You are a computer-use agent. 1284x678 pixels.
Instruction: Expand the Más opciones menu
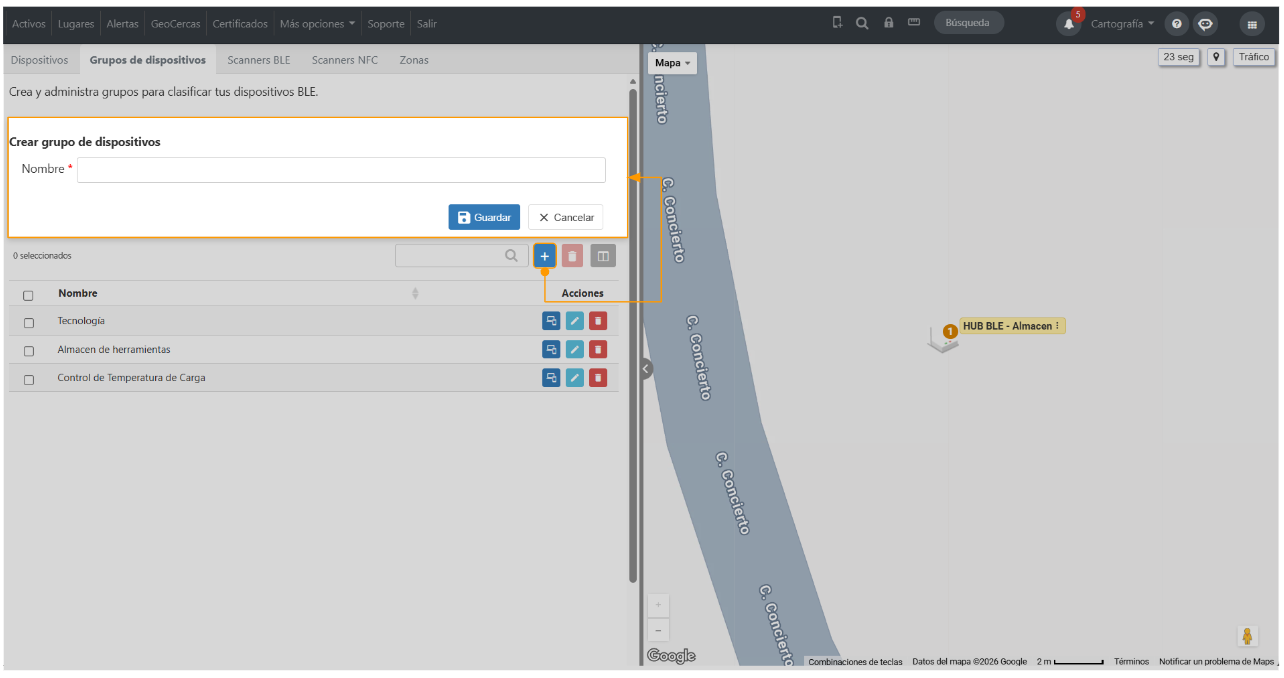[x=317, y=23]
